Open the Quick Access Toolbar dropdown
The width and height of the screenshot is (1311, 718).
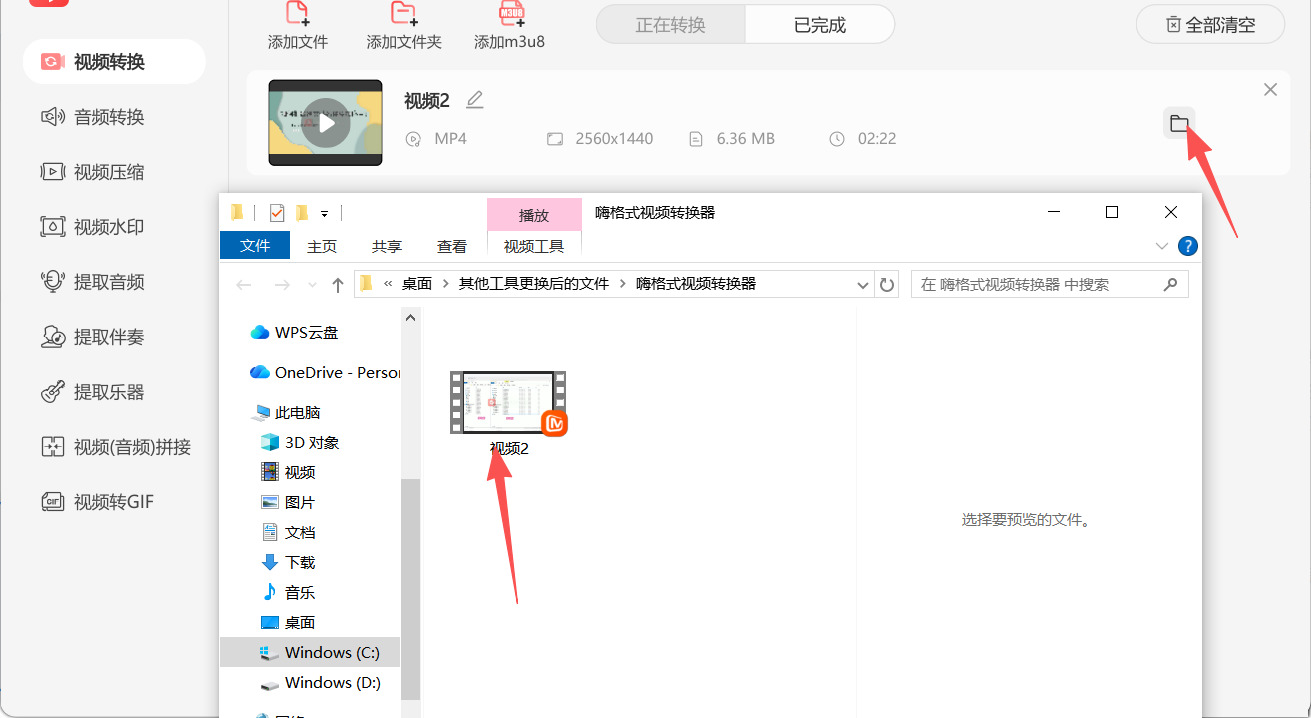click(x=325, y=213)
